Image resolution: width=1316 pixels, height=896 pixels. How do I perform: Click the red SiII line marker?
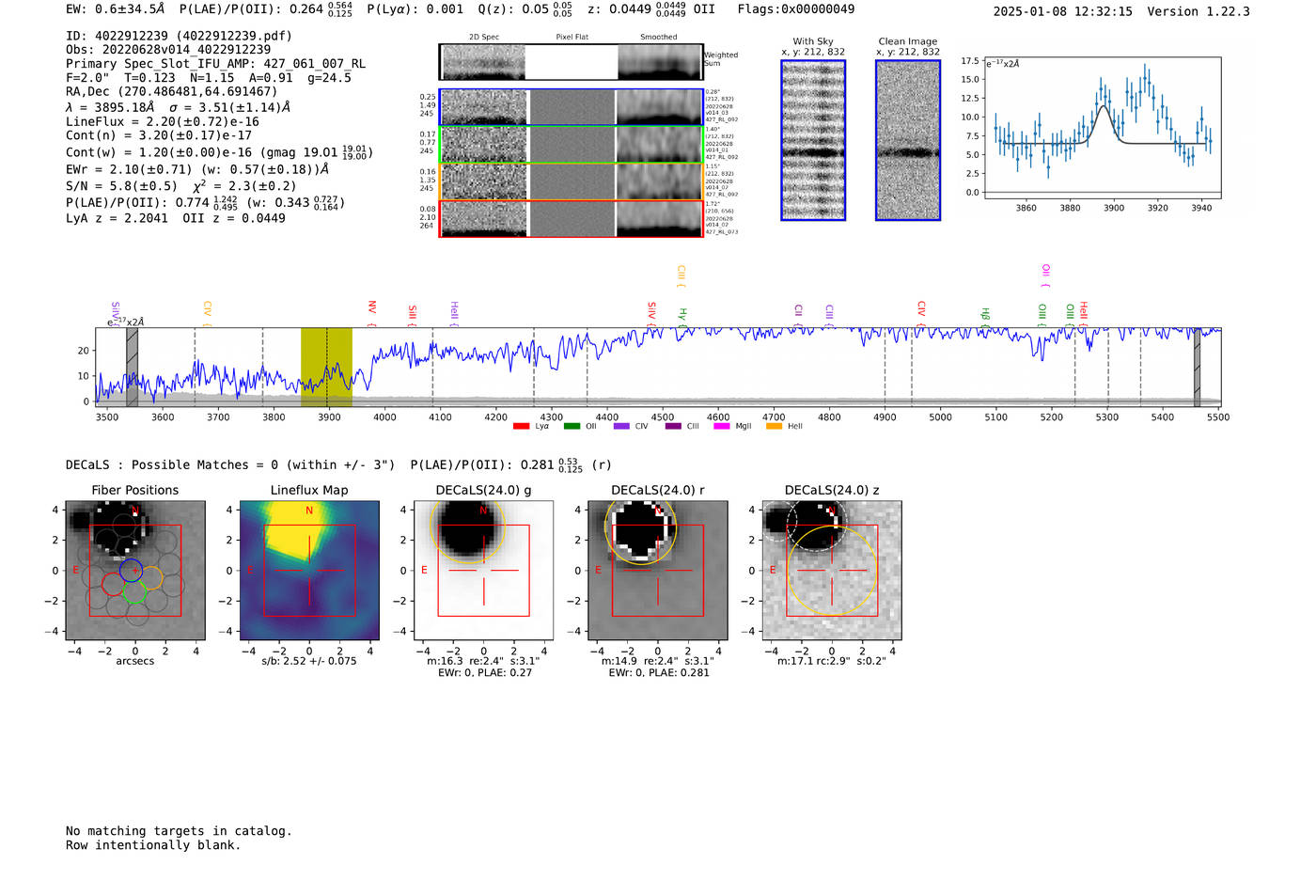coord(412,314)
